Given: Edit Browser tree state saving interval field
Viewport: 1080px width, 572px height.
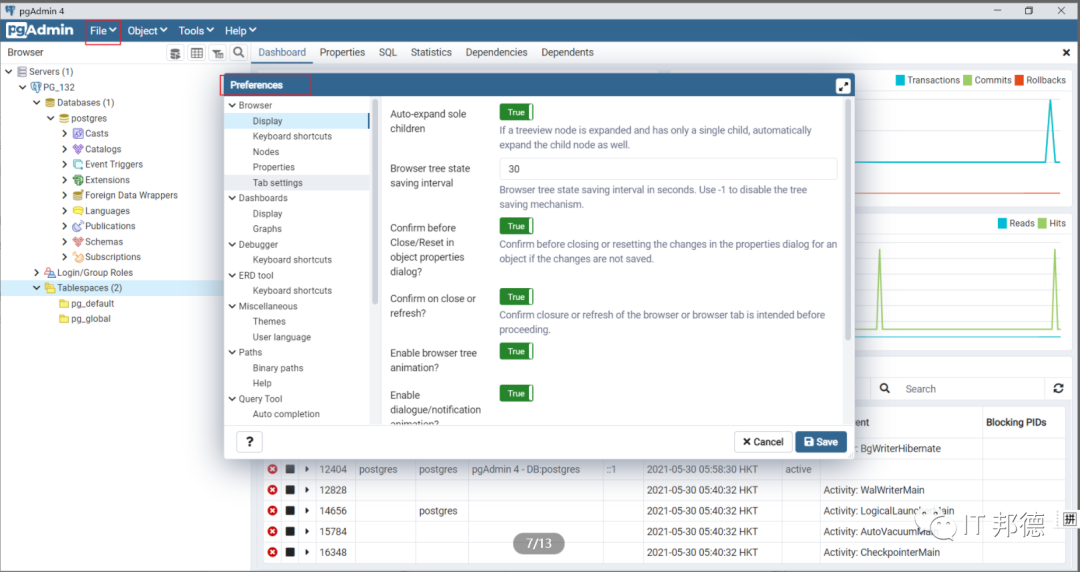Looking at the screenshot, I should [x=668, y=169].
